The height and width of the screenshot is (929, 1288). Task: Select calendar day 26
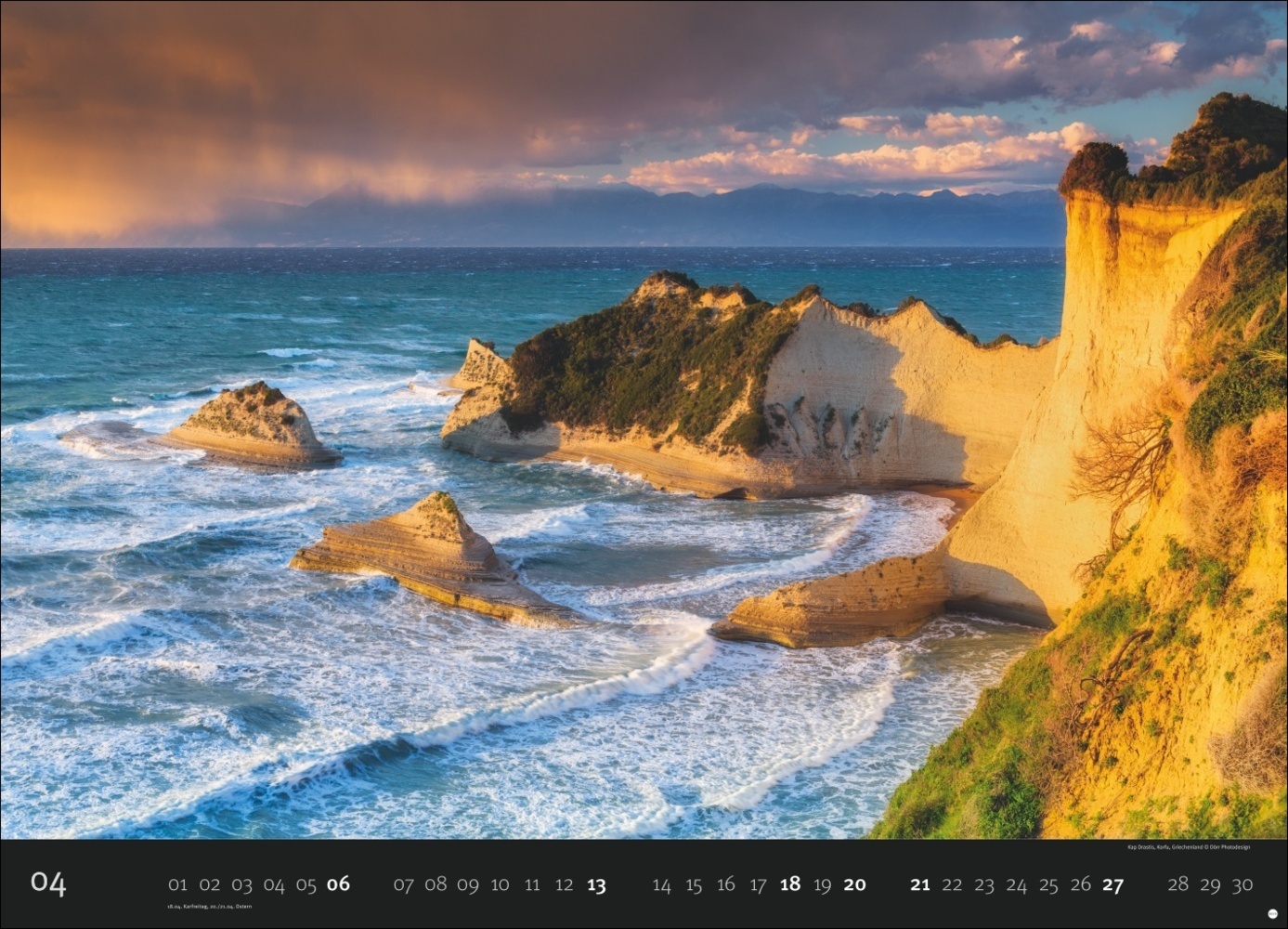[x=1080, y=885]
